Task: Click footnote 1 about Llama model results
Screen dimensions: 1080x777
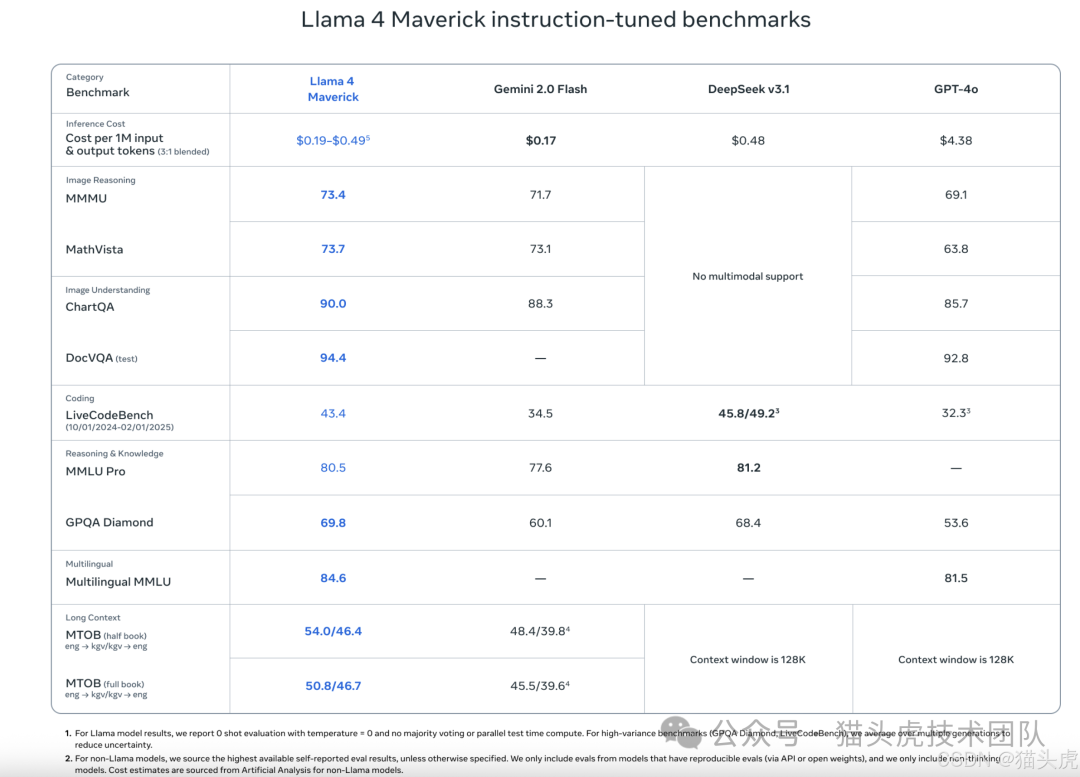Action: tap(537, 739)
